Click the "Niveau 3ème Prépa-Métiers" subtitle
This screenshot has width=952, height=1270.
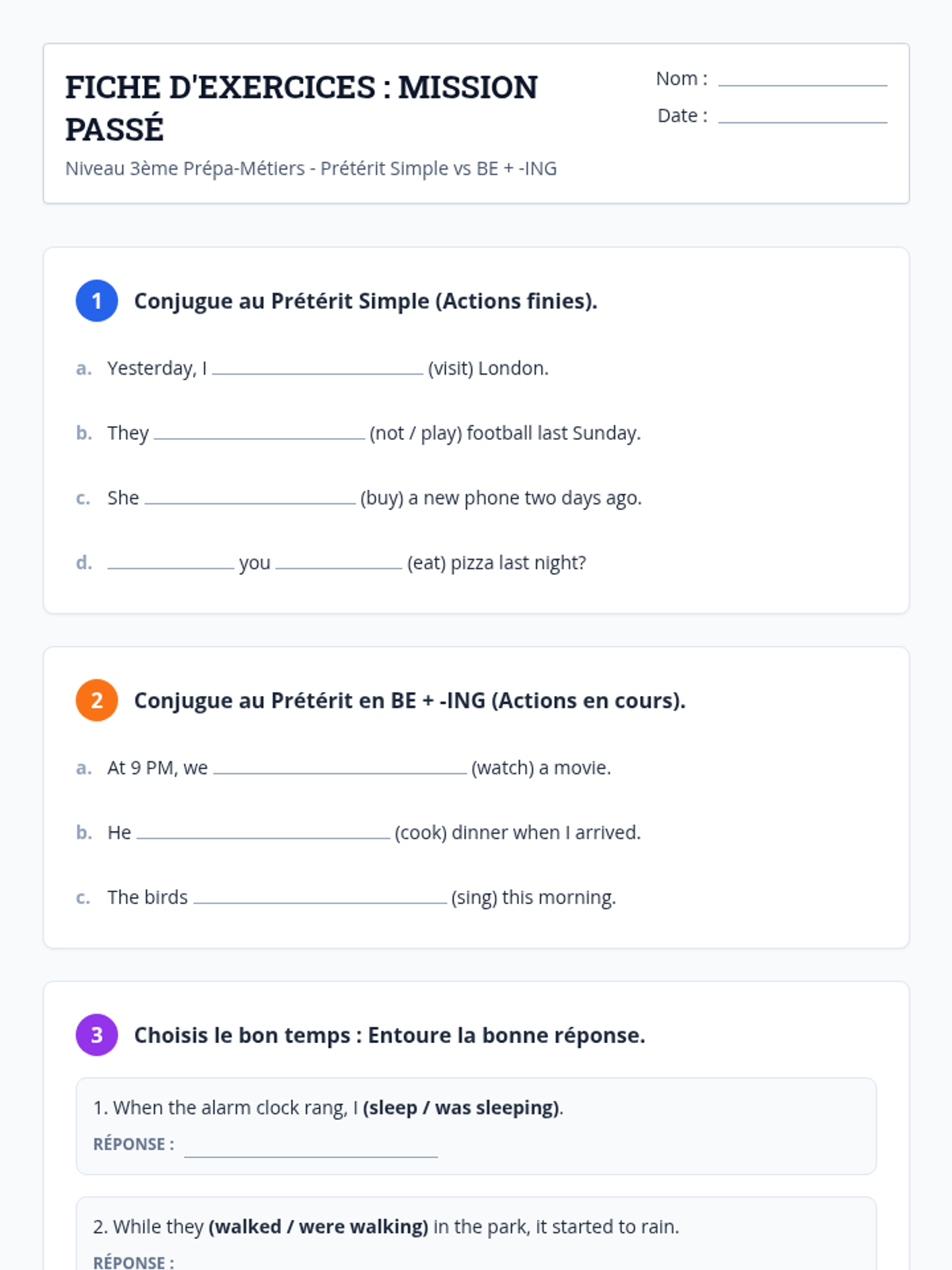pyautogui.click(x=311, y=168)
